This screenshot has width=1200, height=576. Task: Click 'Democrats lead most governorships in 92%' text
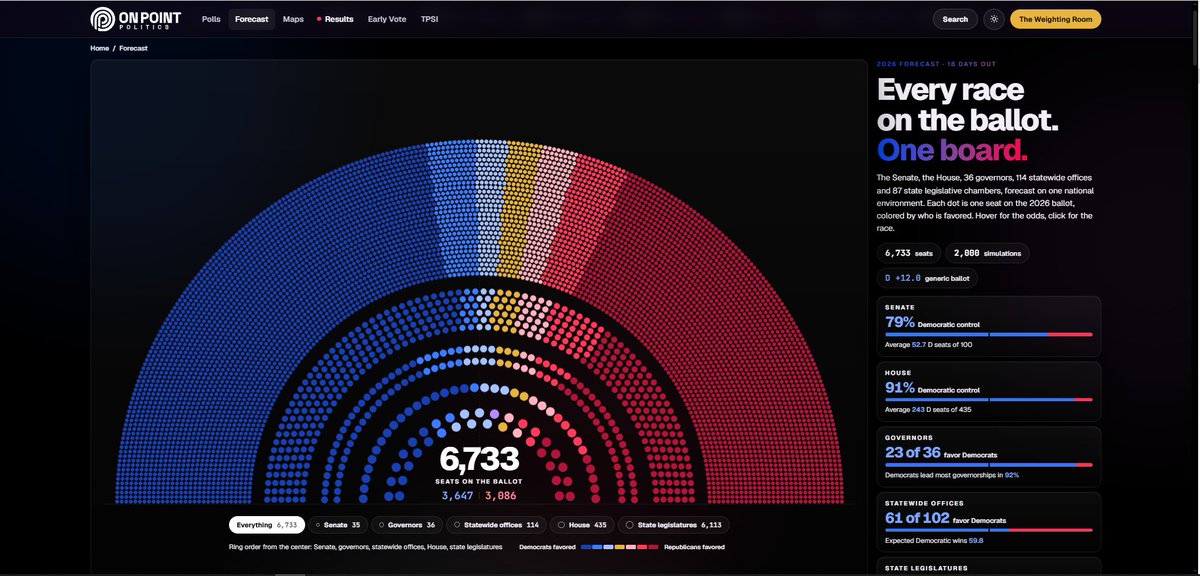point(952,475)
